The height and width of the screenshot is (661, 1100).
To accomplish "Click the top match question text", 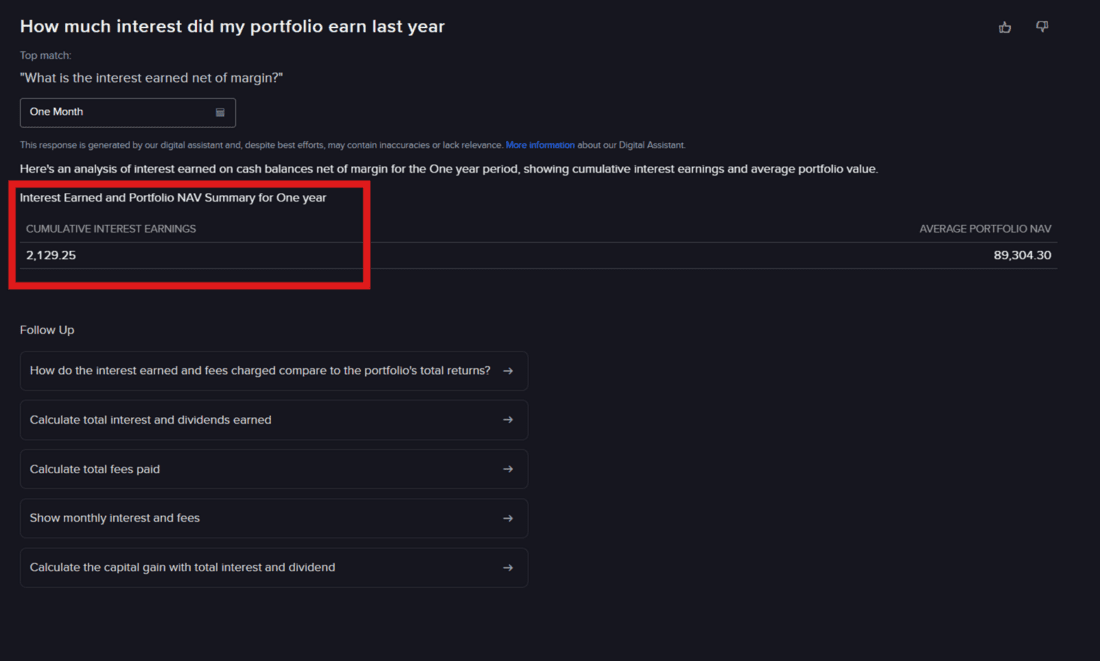I will pyautogui.click(x=151, y=78).
